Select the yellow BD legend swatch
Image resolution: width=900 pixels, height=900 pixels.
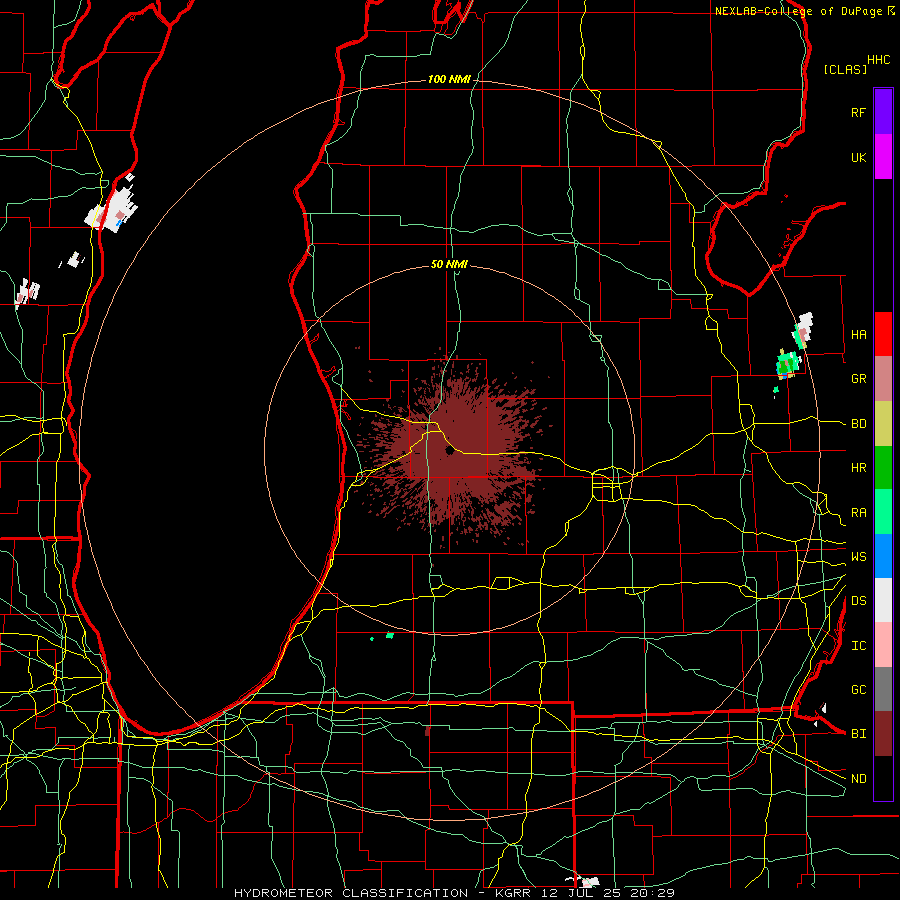883,424
